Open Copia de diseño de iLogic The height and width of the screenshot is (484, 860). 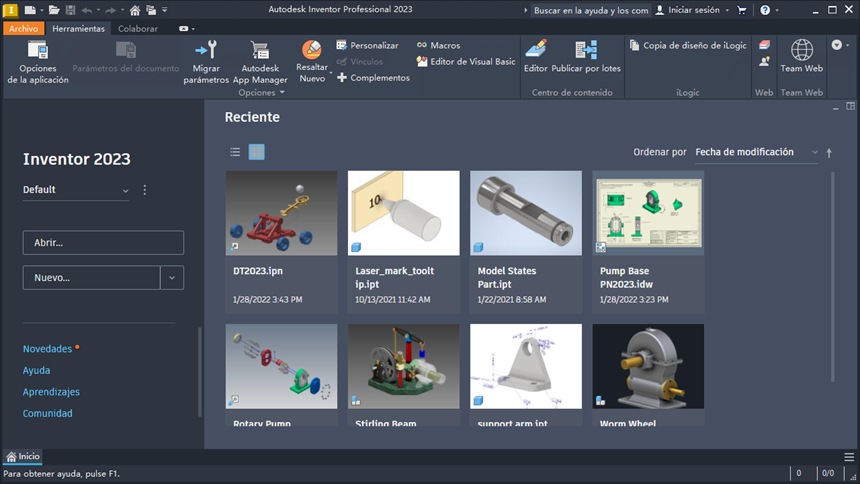(688, 46)
